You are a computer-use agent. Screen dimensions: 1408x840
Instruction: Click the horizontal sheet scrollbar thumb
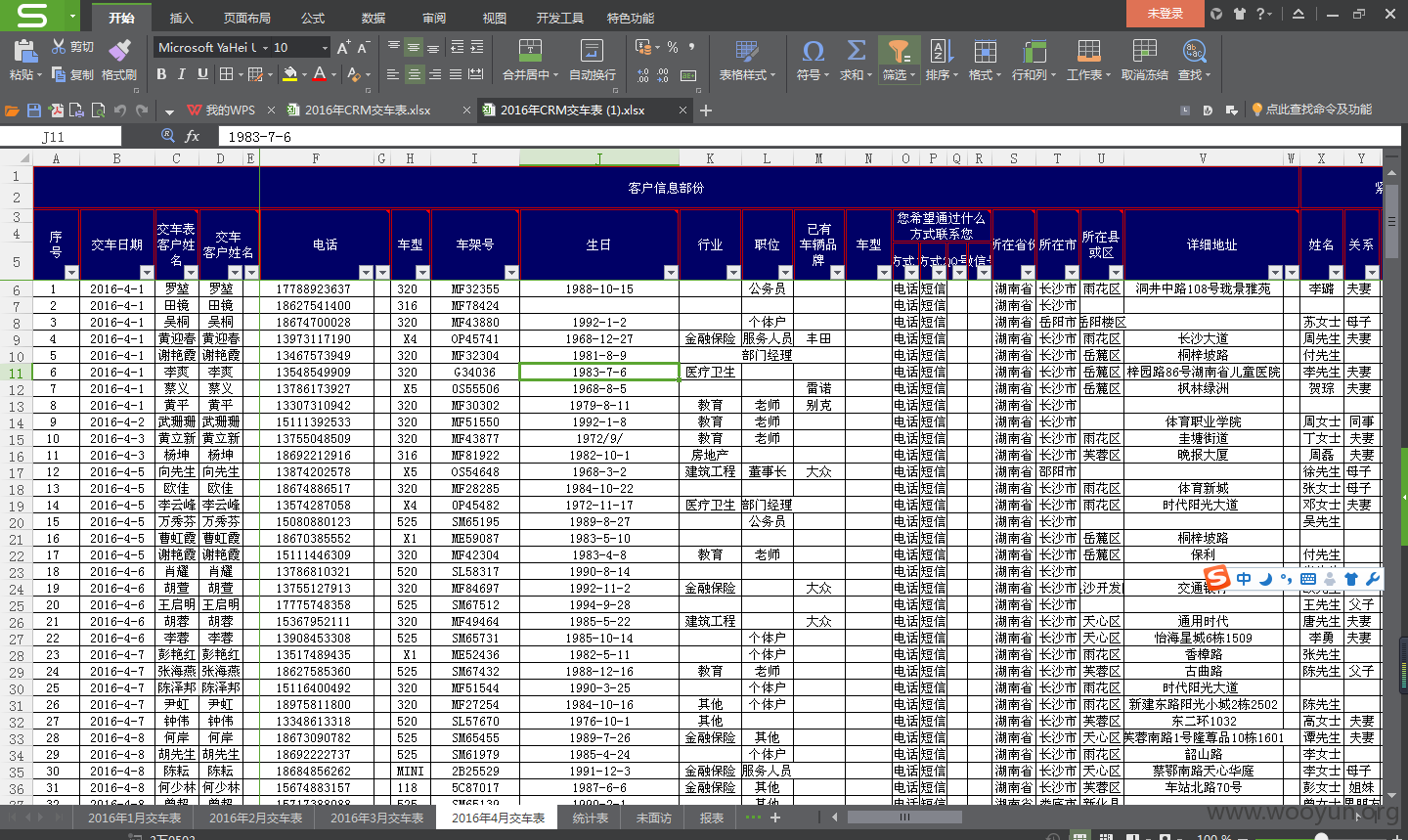[904, 817]
